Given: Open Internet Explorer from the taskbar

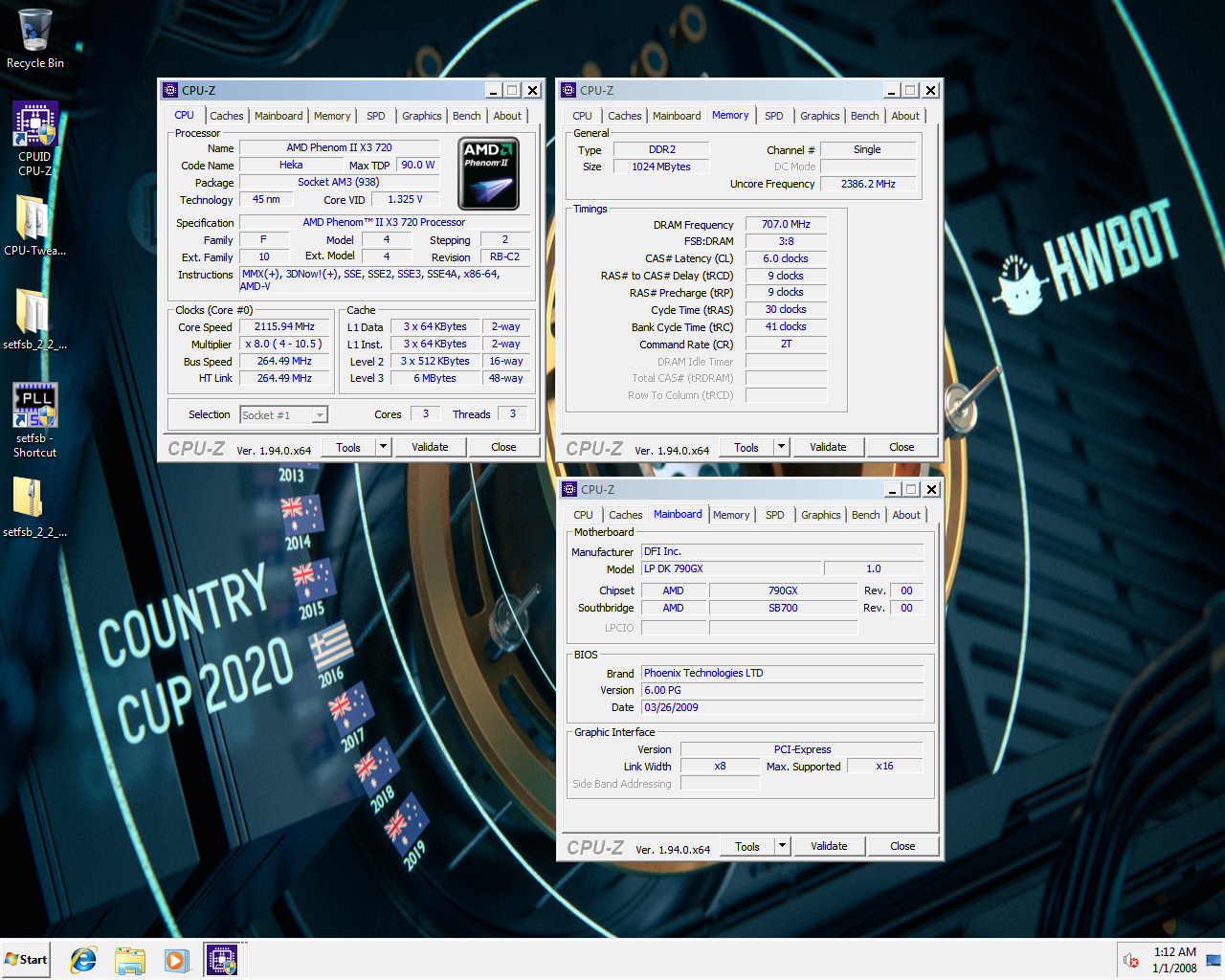Looking at the screenshot, I should [x=83, y=960].
